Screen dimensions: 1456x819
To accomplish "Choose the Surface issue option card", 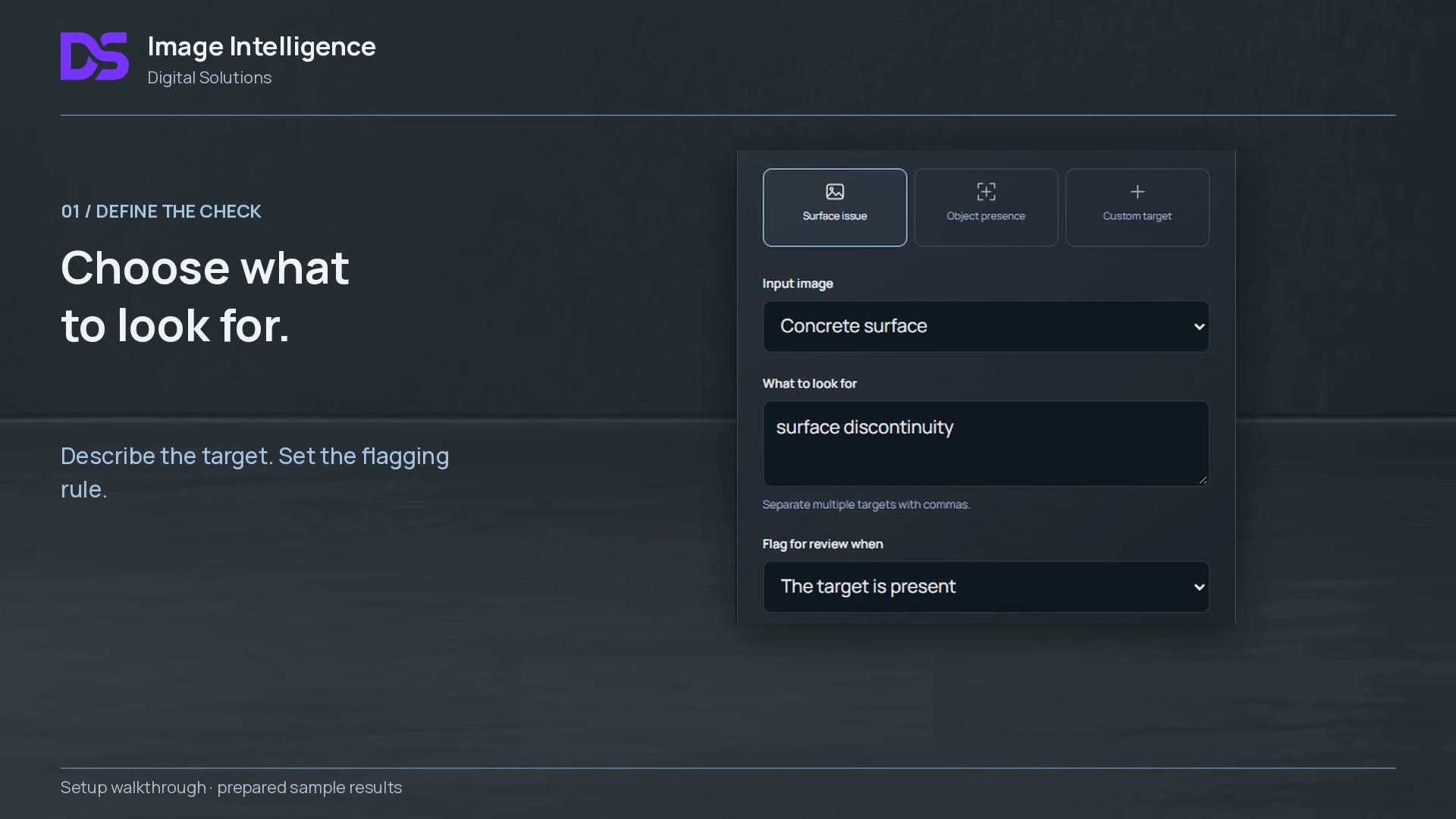I will (x=835, y=207).
